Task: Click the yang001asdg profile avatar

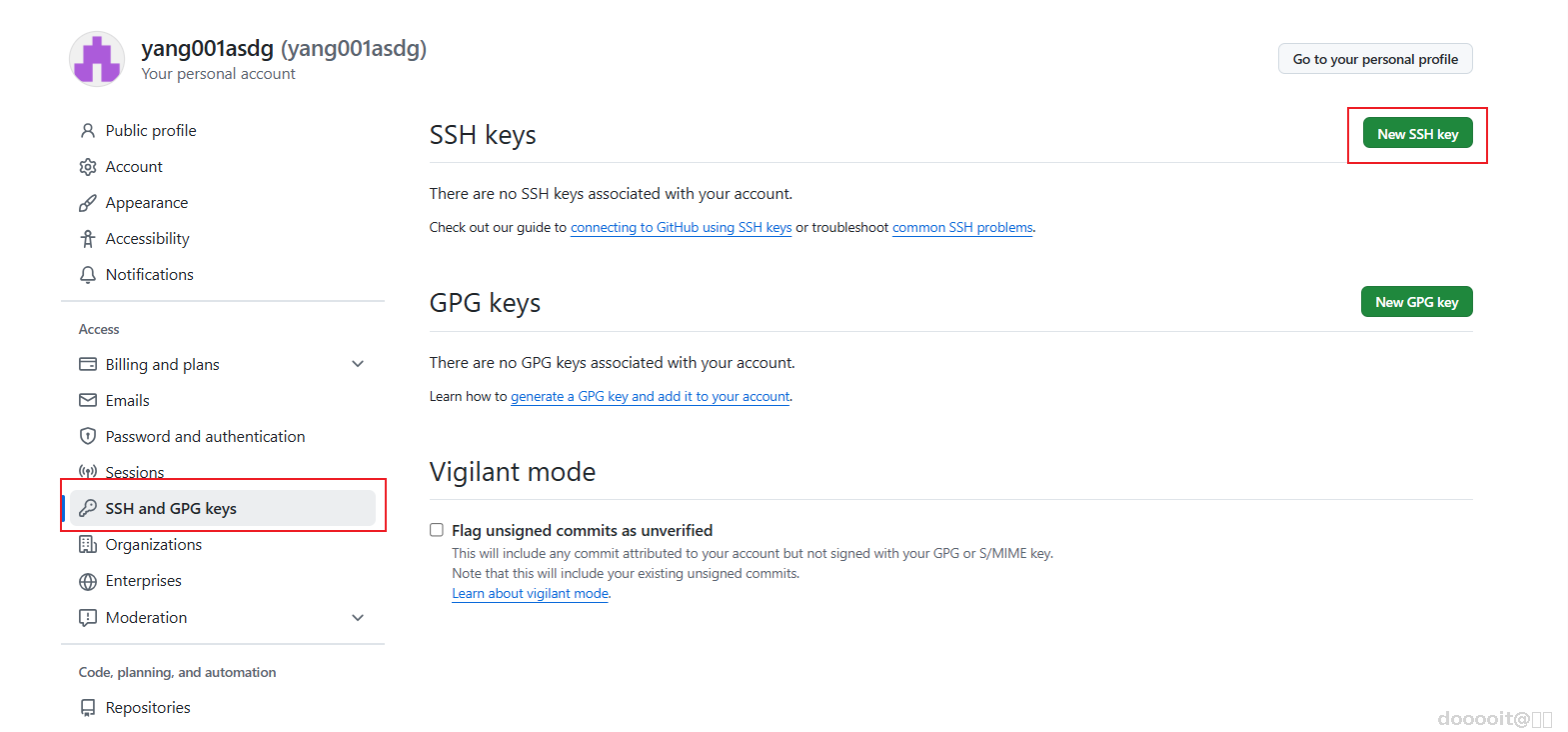Action: pos(97,59)
